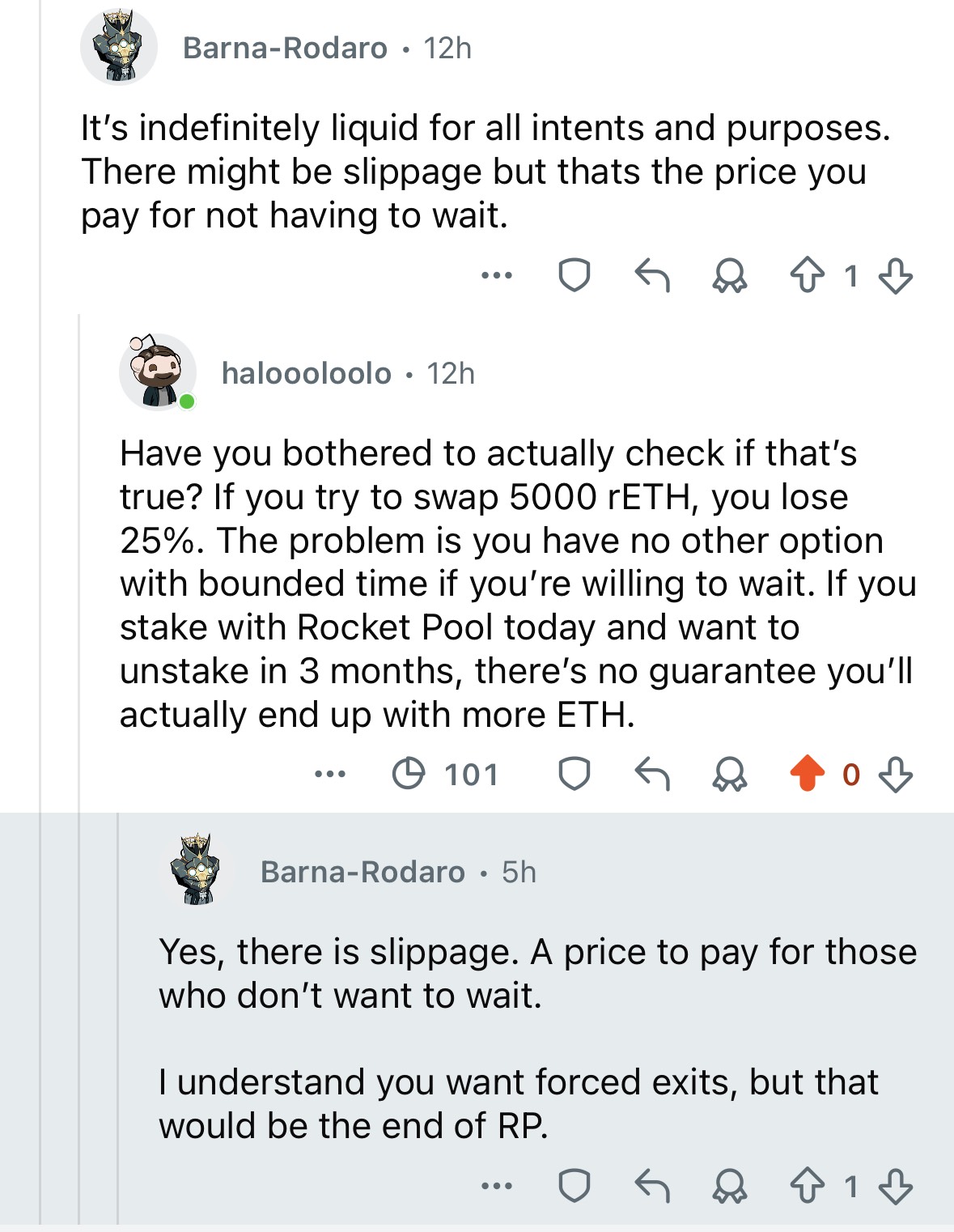View insights count 101 on comment
This screenshot has height=1232, width=954.
point(445,774)
